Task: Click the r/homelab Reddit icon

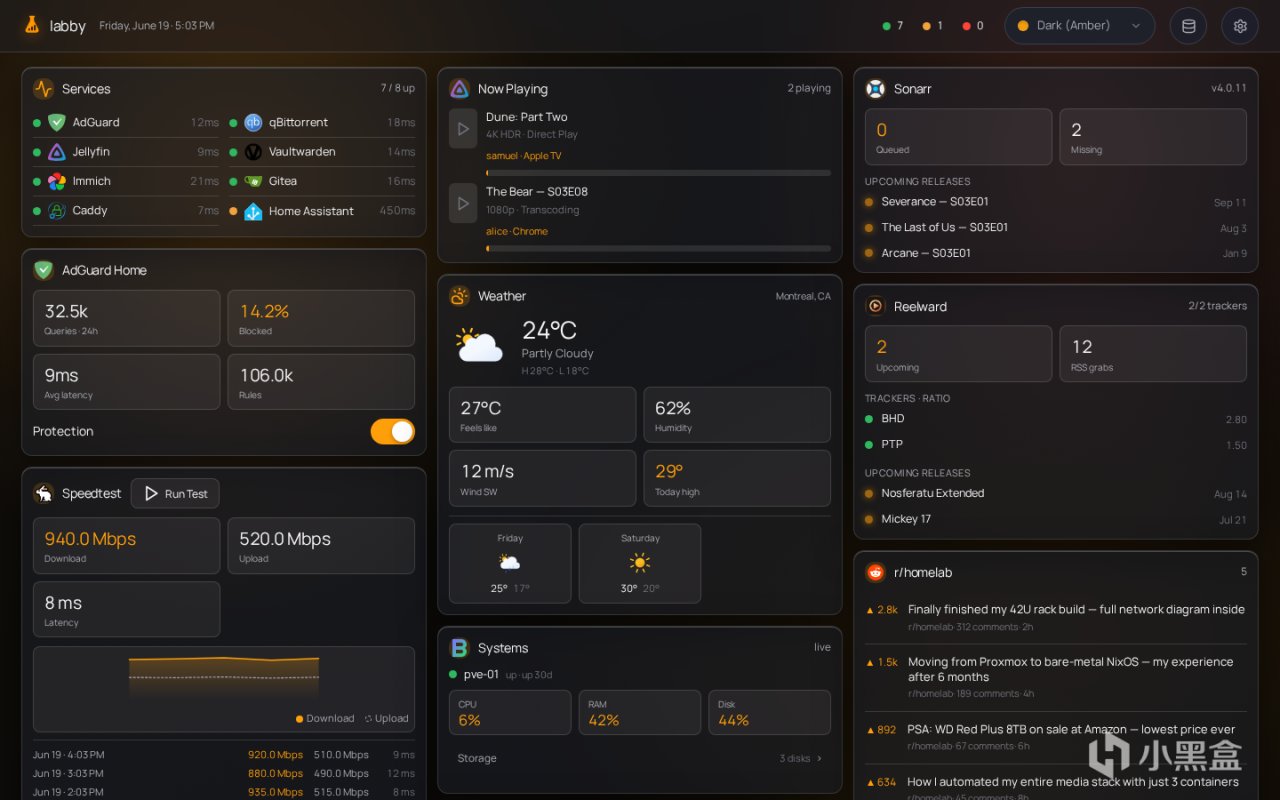Action: [x=875, y=572]
